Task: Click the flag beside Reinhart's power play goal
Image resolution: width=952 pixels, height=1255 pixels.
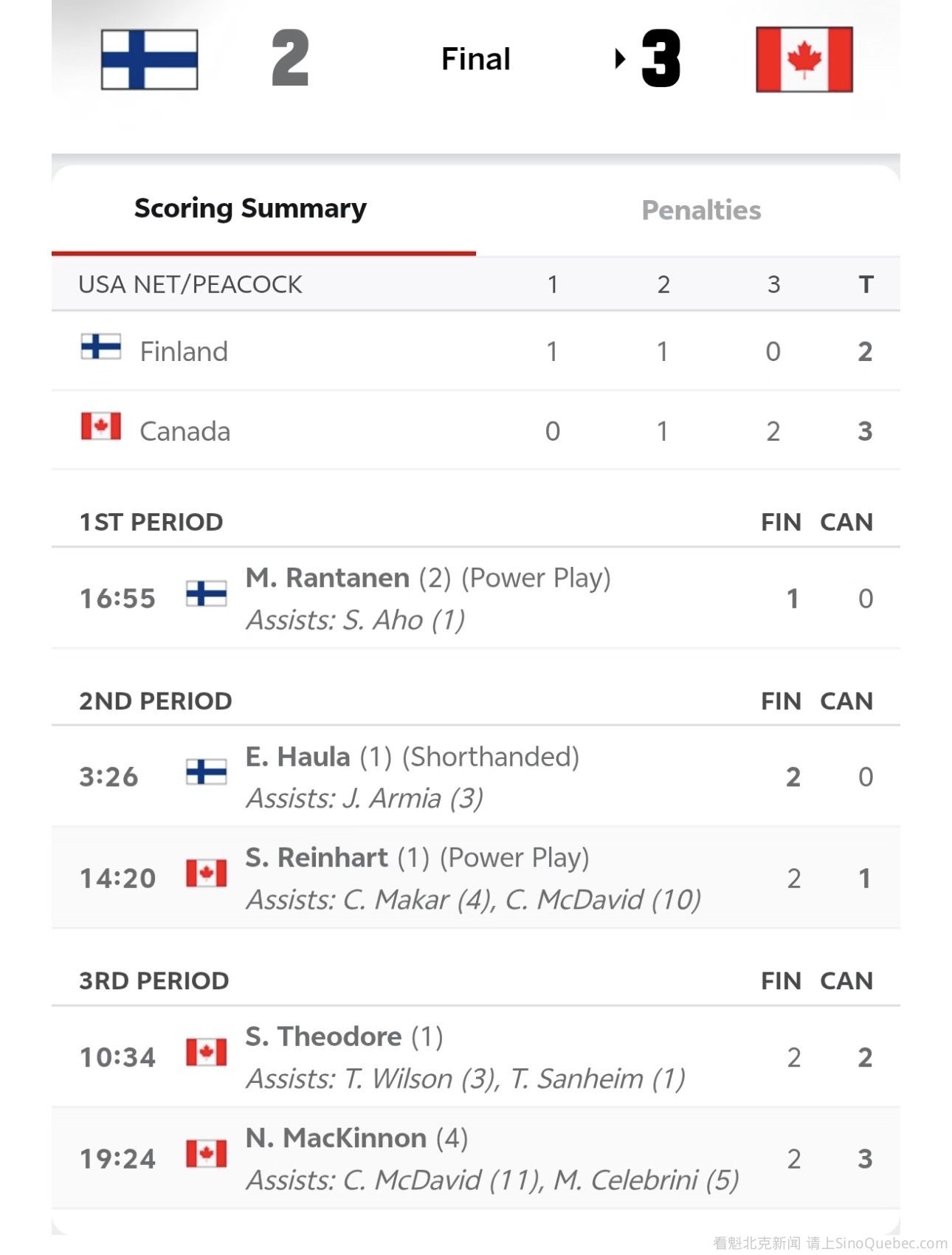Action: (x=206, y=873)
